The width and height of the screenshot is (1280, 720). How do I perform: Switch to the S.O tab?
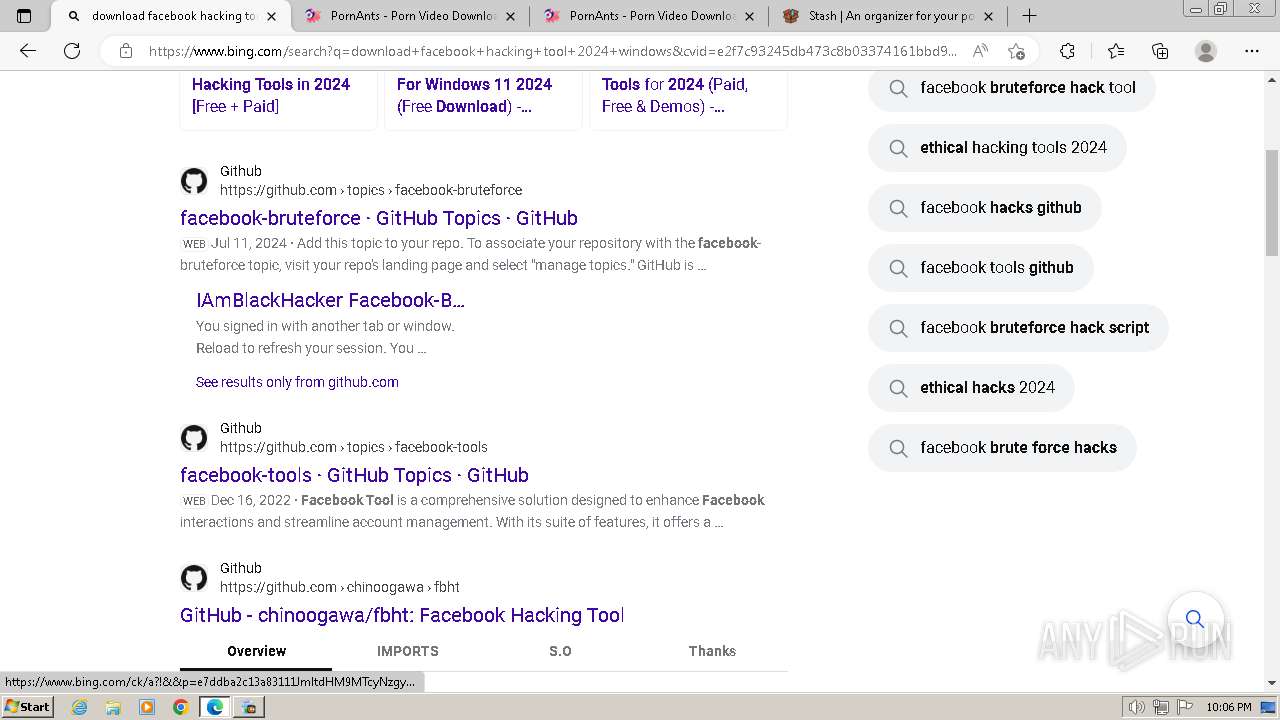(560, 651)
